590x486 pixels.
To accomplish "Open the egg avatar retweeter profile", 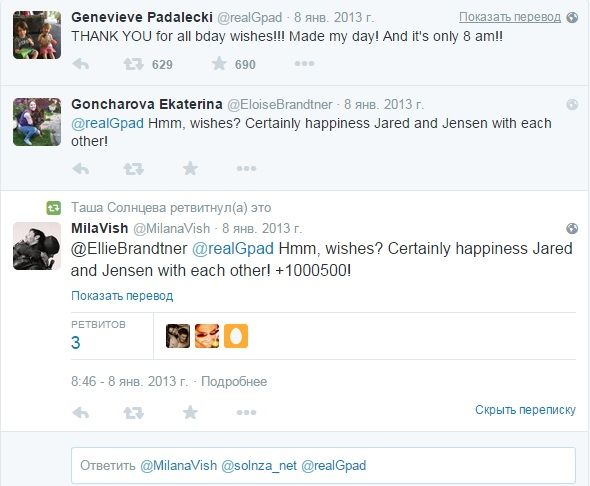I will pyautogui.click(x=236, y=336).
